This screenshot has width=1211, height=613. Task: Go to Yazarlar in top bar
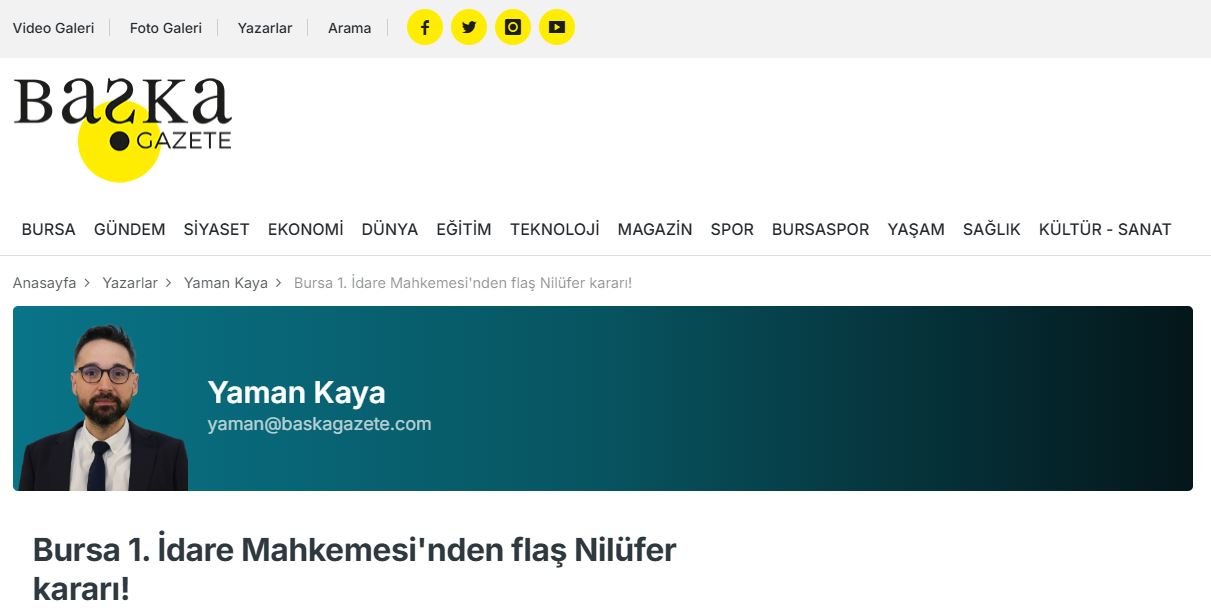click(x=265, y=28)
